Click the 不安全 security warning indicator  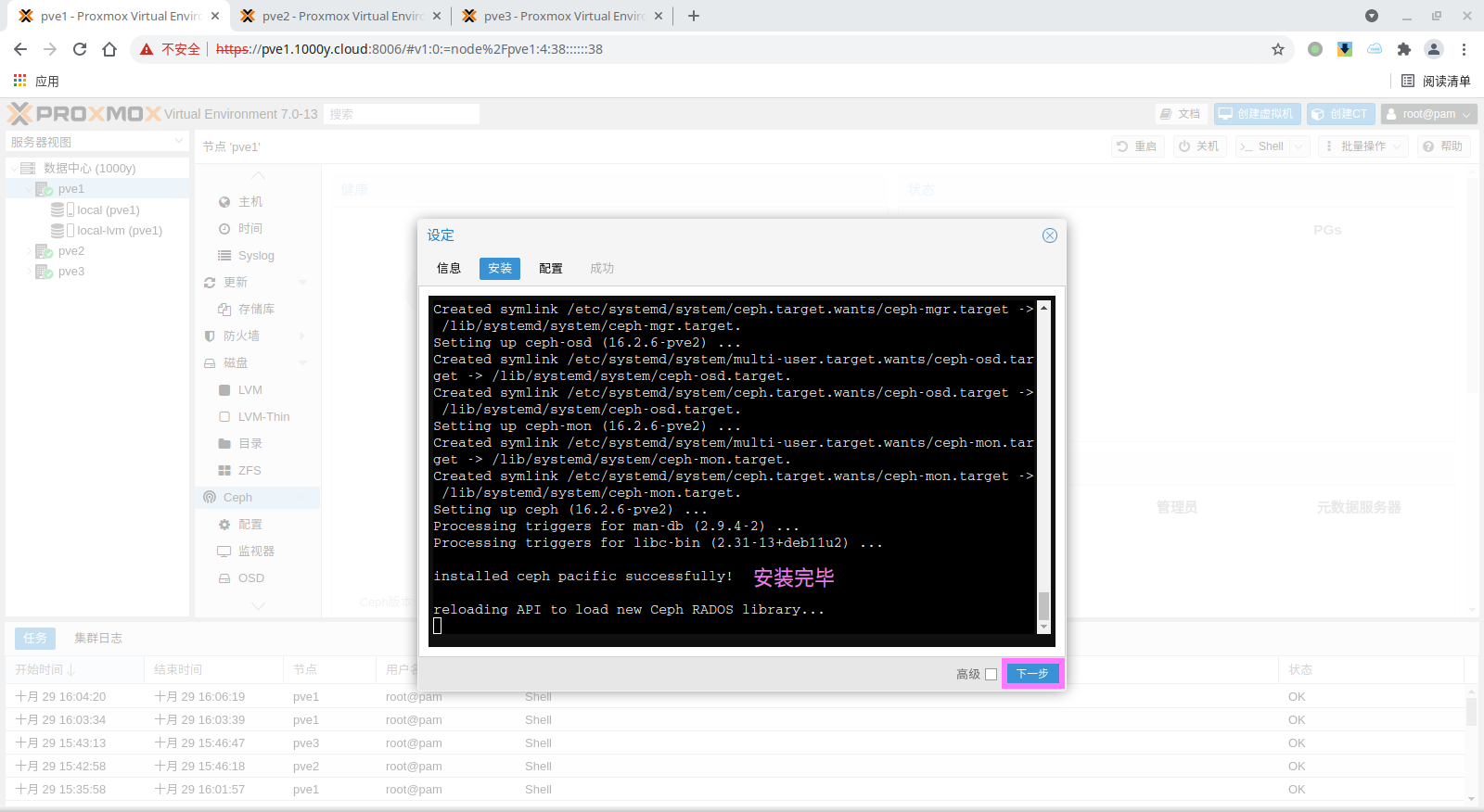pyautogui.click(x=171, y=49)
